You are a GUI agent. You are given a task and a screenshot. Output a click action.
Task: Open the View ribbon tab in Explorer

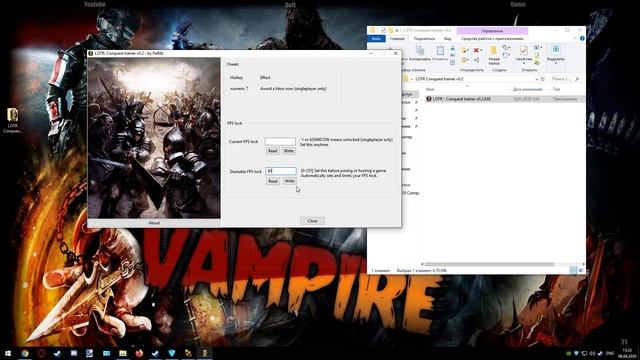point(447,38)
